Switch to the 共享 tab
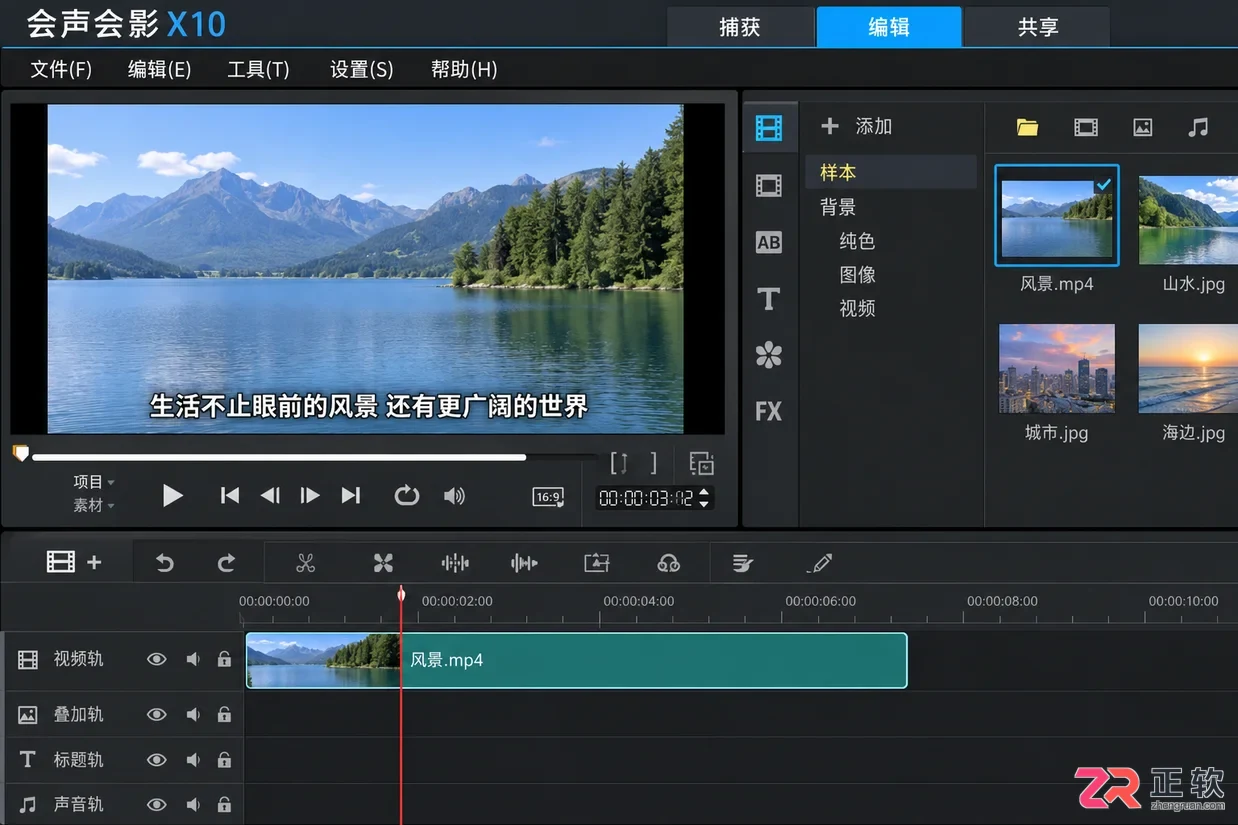Viewport: 1238px width, 825px height. (1037, 27)
